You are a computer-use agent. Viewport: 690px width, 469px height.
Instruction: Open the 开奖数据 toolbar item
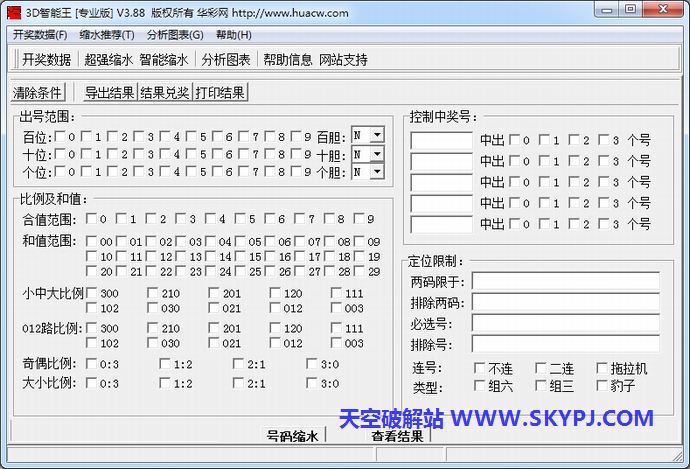(46, 59)
